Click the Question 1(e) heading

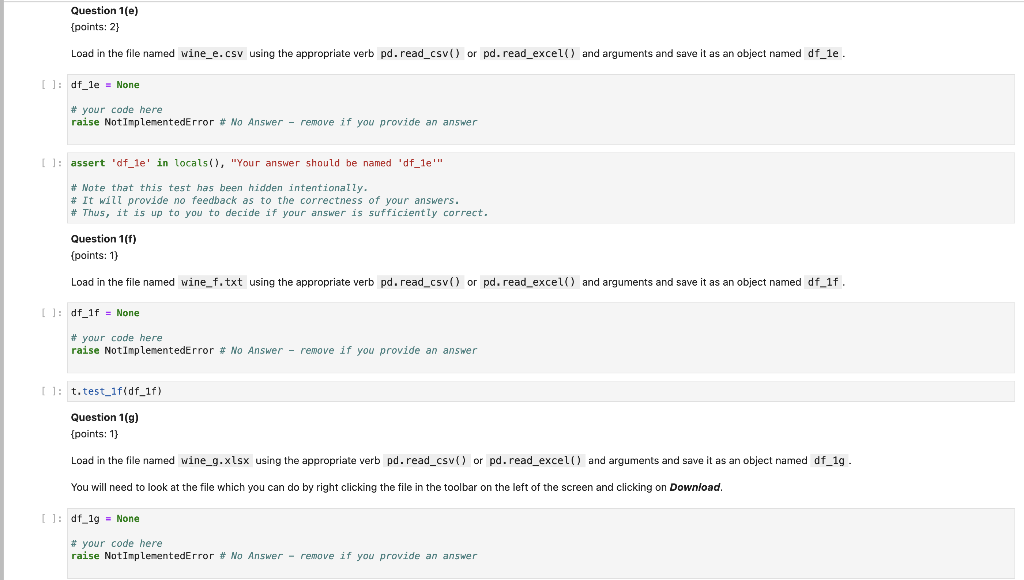click(x=104, y=10)
